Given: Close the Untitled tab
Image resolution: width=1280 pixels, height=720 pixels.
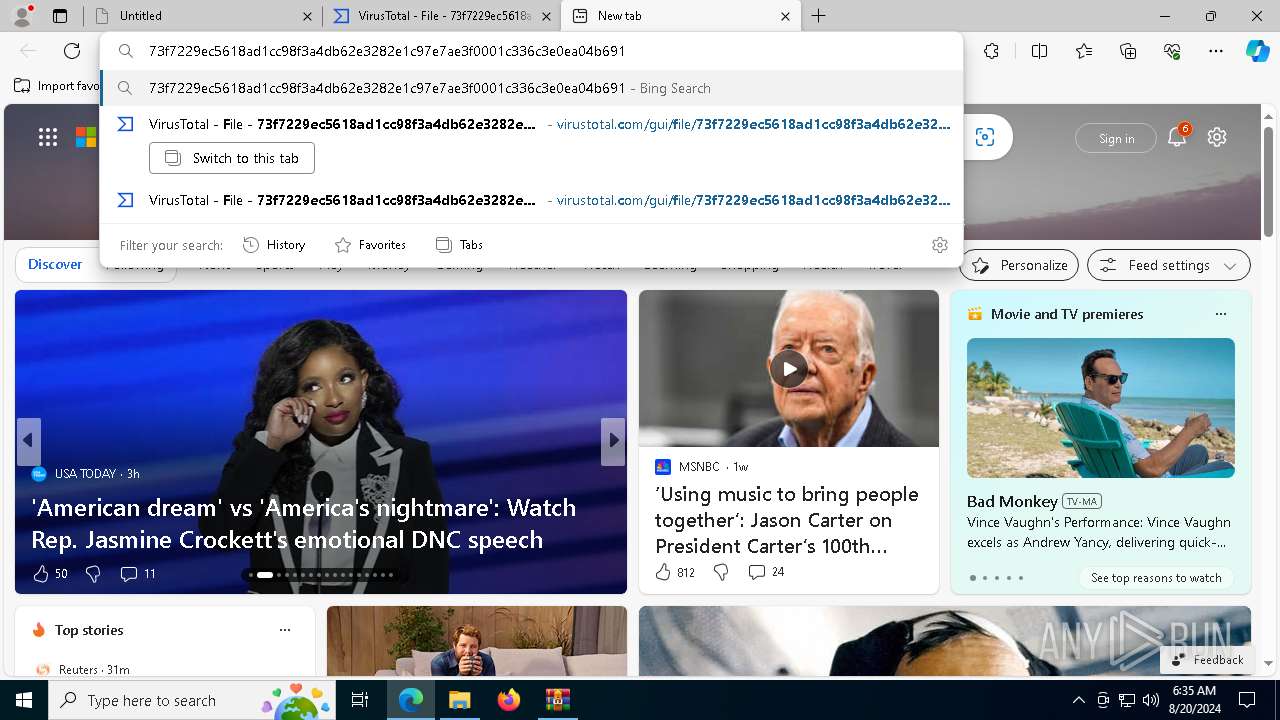Looking at the screenshot, I should click(x=307, y=16).
